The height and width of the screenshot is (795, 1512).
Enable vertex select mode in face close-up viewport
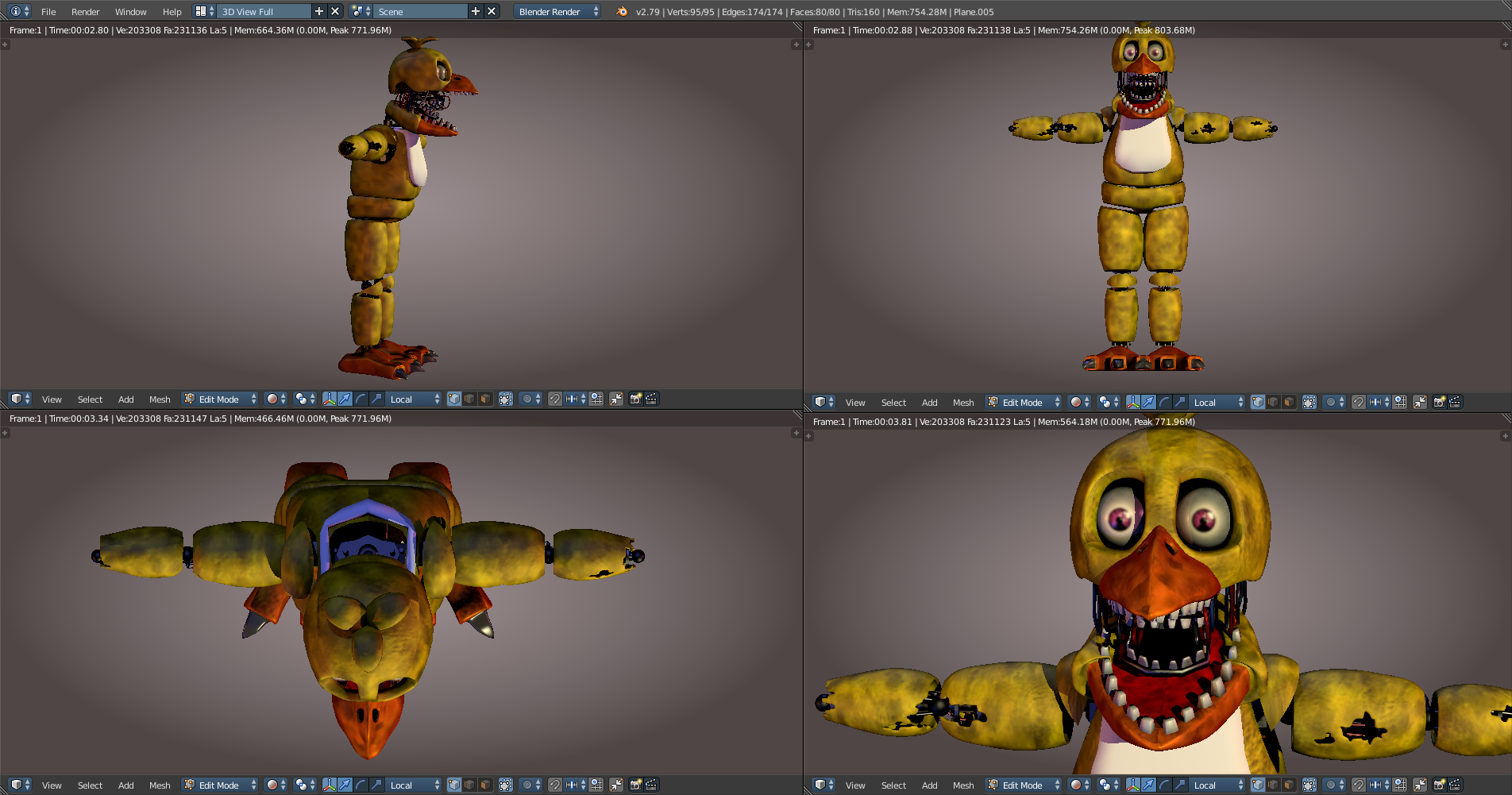[1258, 785]
